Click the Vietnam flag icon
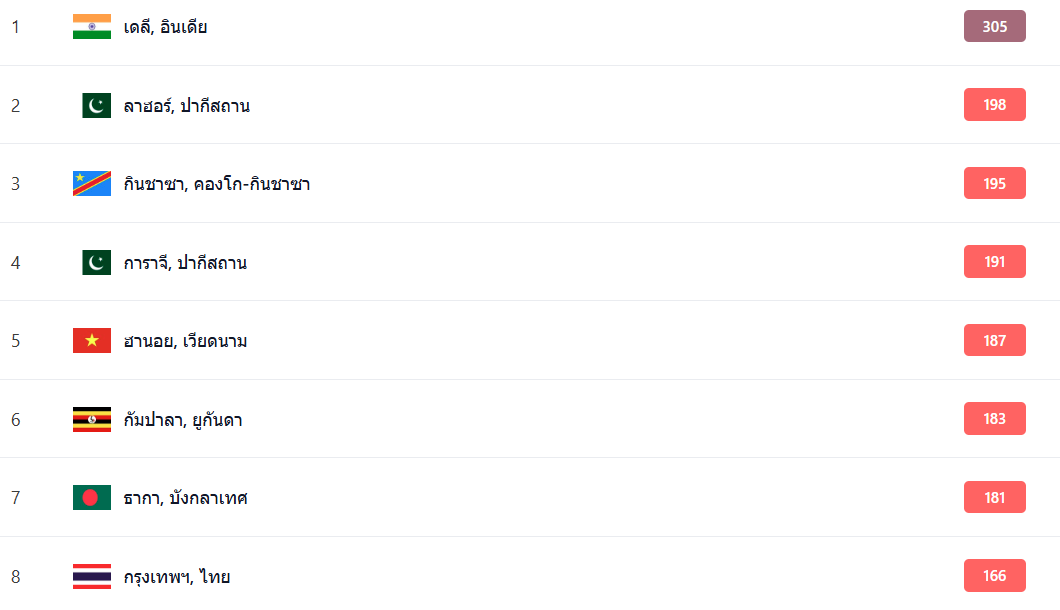Image resolution: width=1060 pixels, height=610 pixels. point(92,341)
